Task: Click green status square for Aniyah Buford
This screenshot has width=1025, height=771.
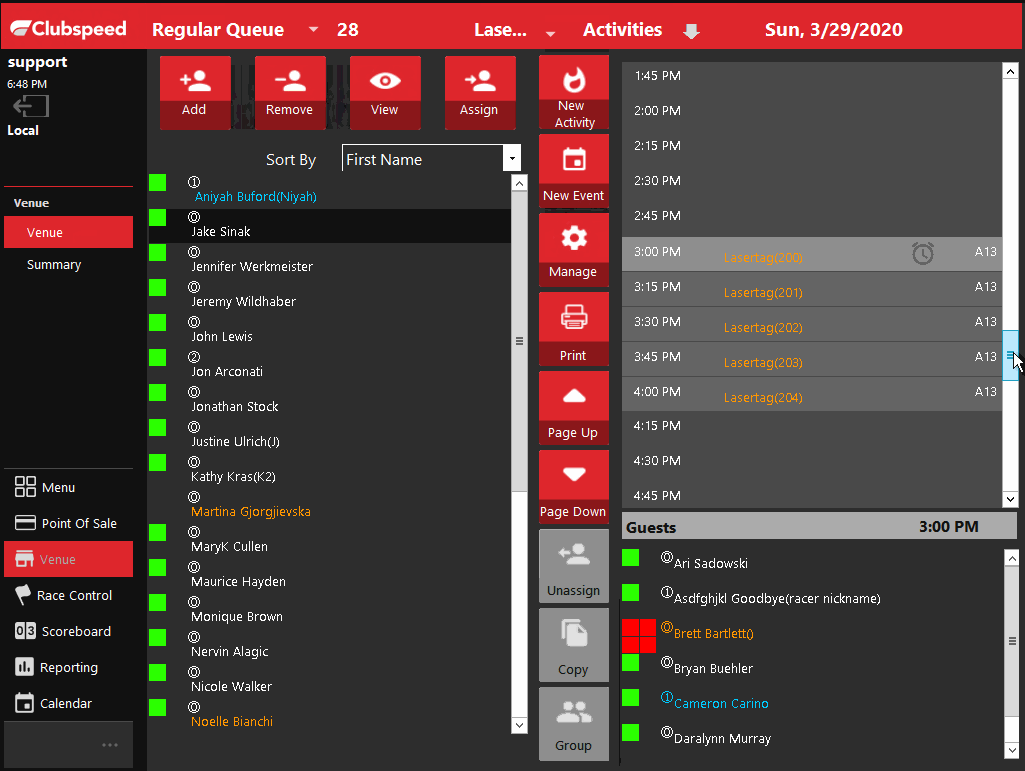Action: 158,182
